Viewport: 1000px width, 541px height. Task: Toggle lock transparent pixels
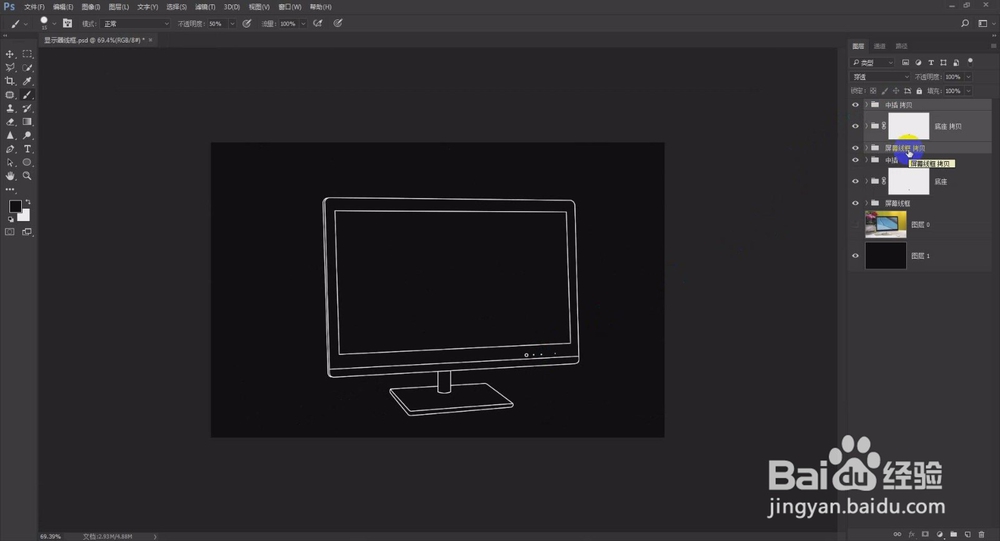pos(873,91)
